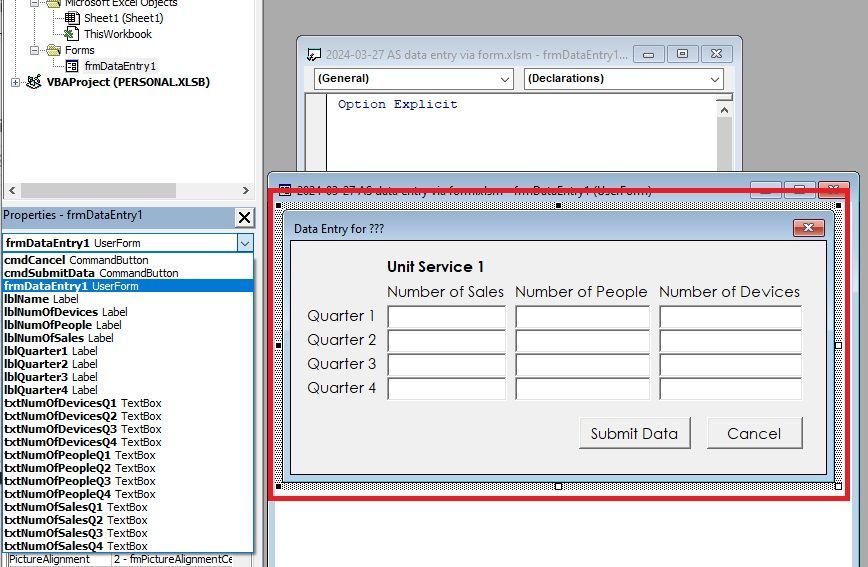Choose txtNumOfPeopleQ4 TextBox from list
The width and height of the screenshot is (868, 567).
[128, 494]
